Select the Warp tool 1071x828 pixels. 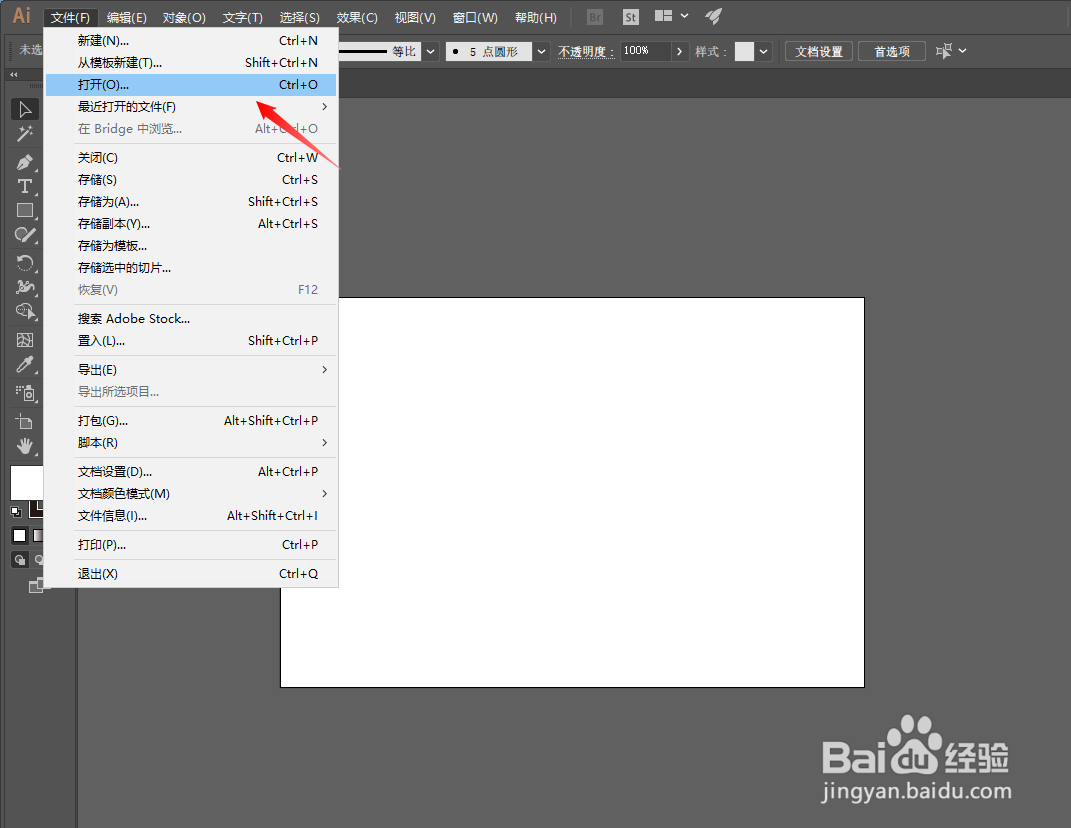point(25,288)
